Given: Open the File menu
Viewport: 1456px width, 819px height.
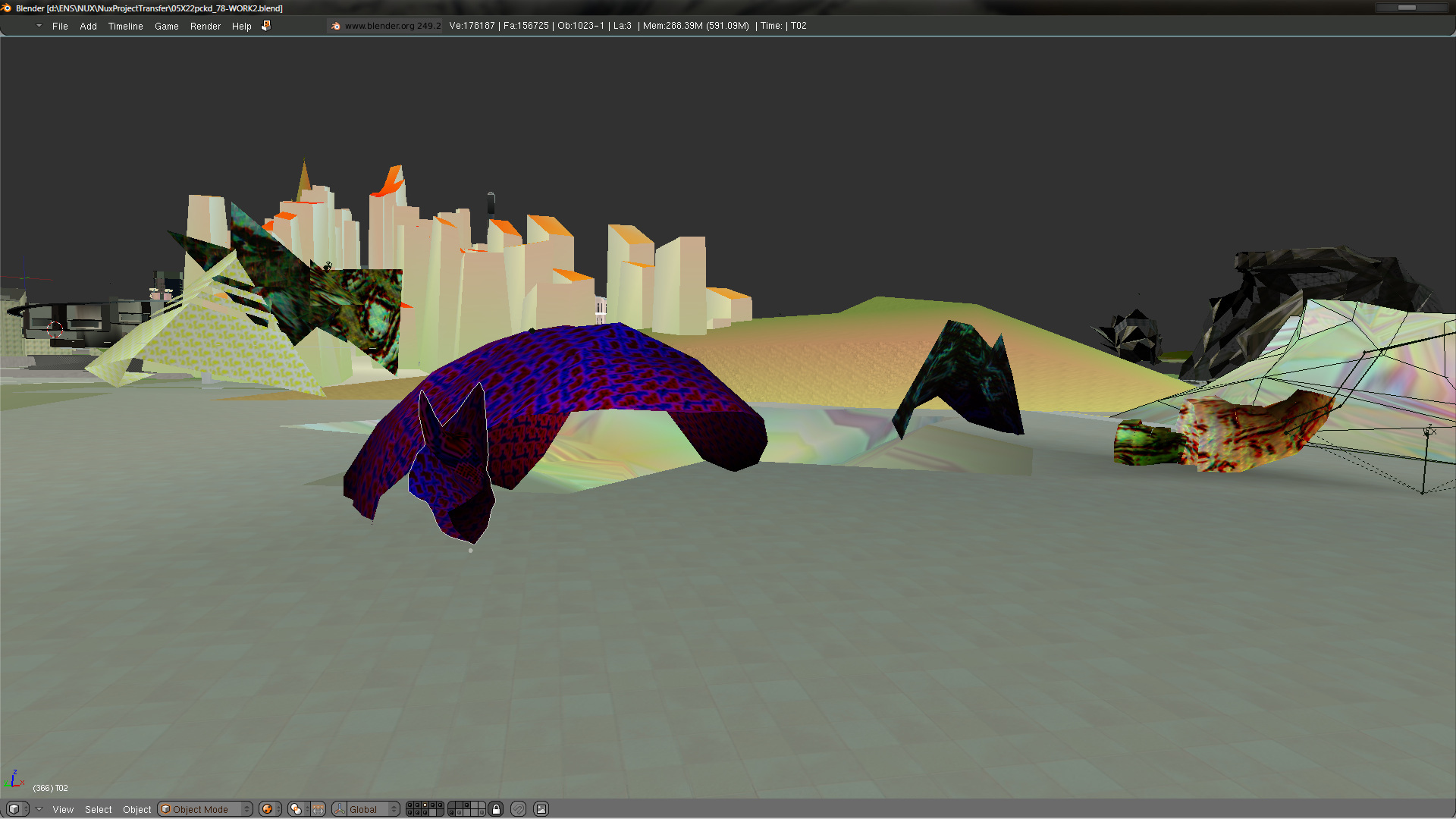Looking at the screenshot, I should click(60, 26).
